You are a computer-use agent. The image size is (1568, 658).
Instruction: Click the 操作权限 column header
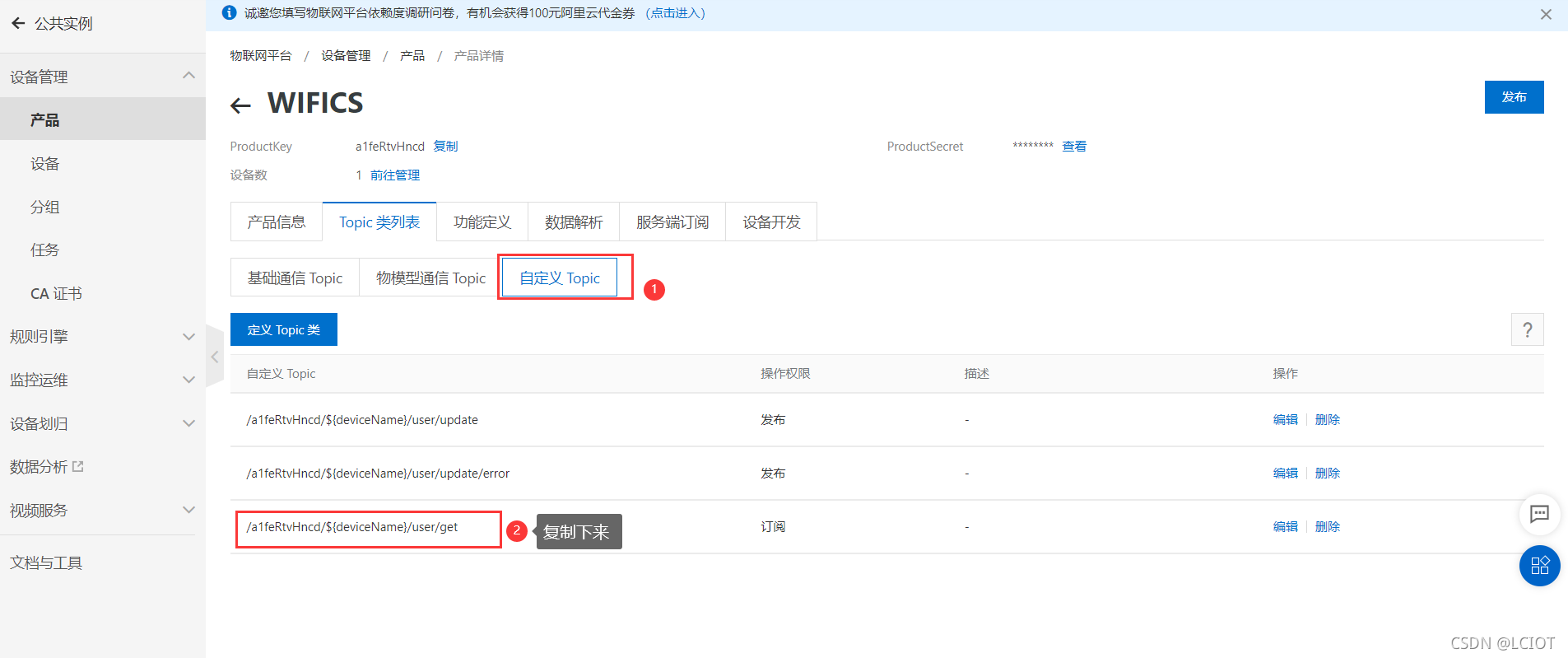point(785,373)
